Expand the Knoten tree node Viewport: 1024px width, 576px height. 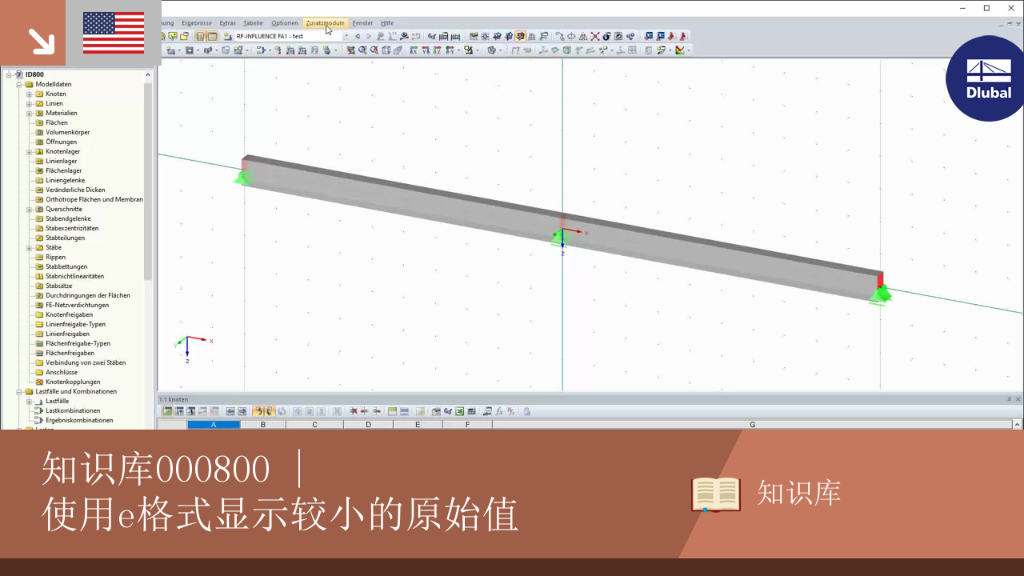click(x=29, y=94)
